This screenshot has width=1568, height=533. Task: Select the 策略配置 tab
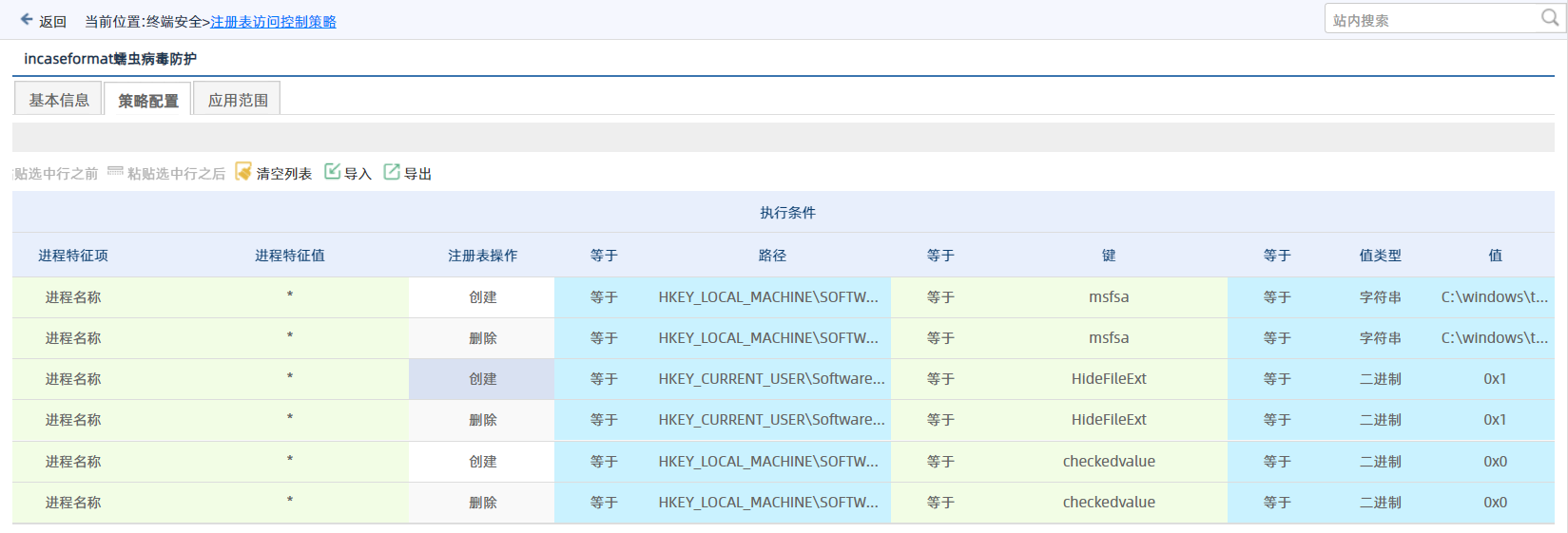pyautogui.click(x=148, y=101)
